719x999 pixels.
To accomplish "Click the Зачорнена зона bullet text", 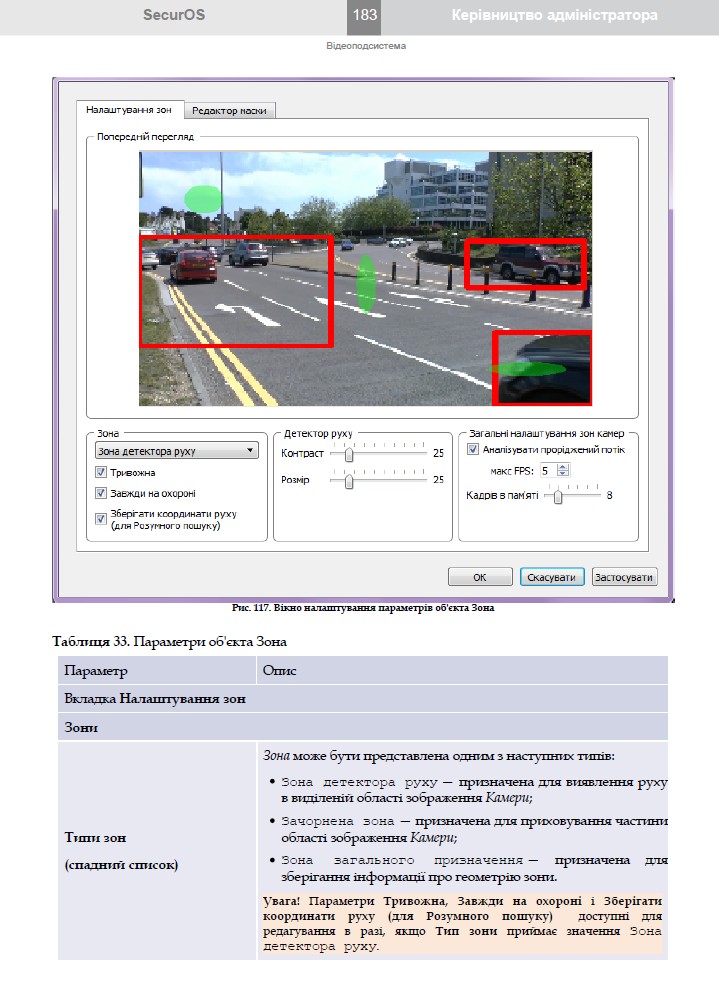I will pyautogui.click(x=474, y=829).
